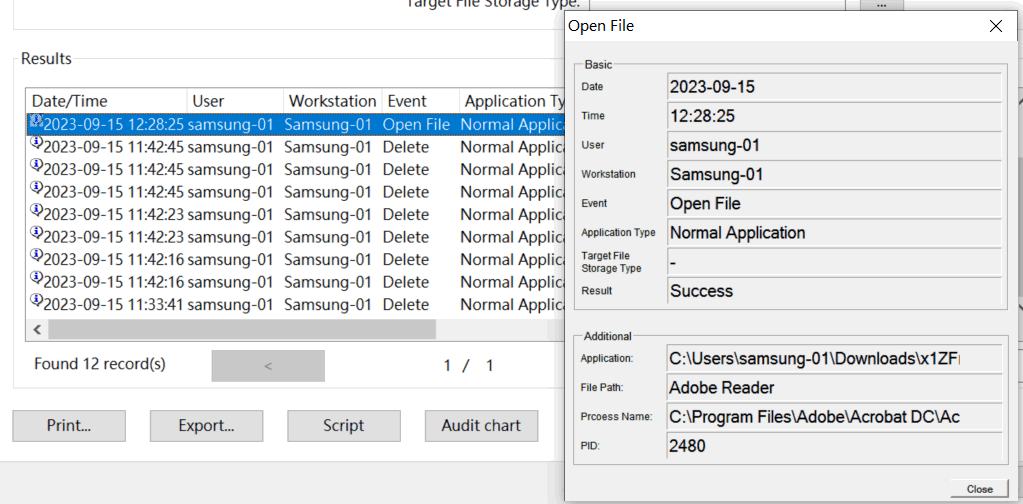Screen dimensions: 1023x504
Task: Sort results by User column header
Action: (236, 101)
